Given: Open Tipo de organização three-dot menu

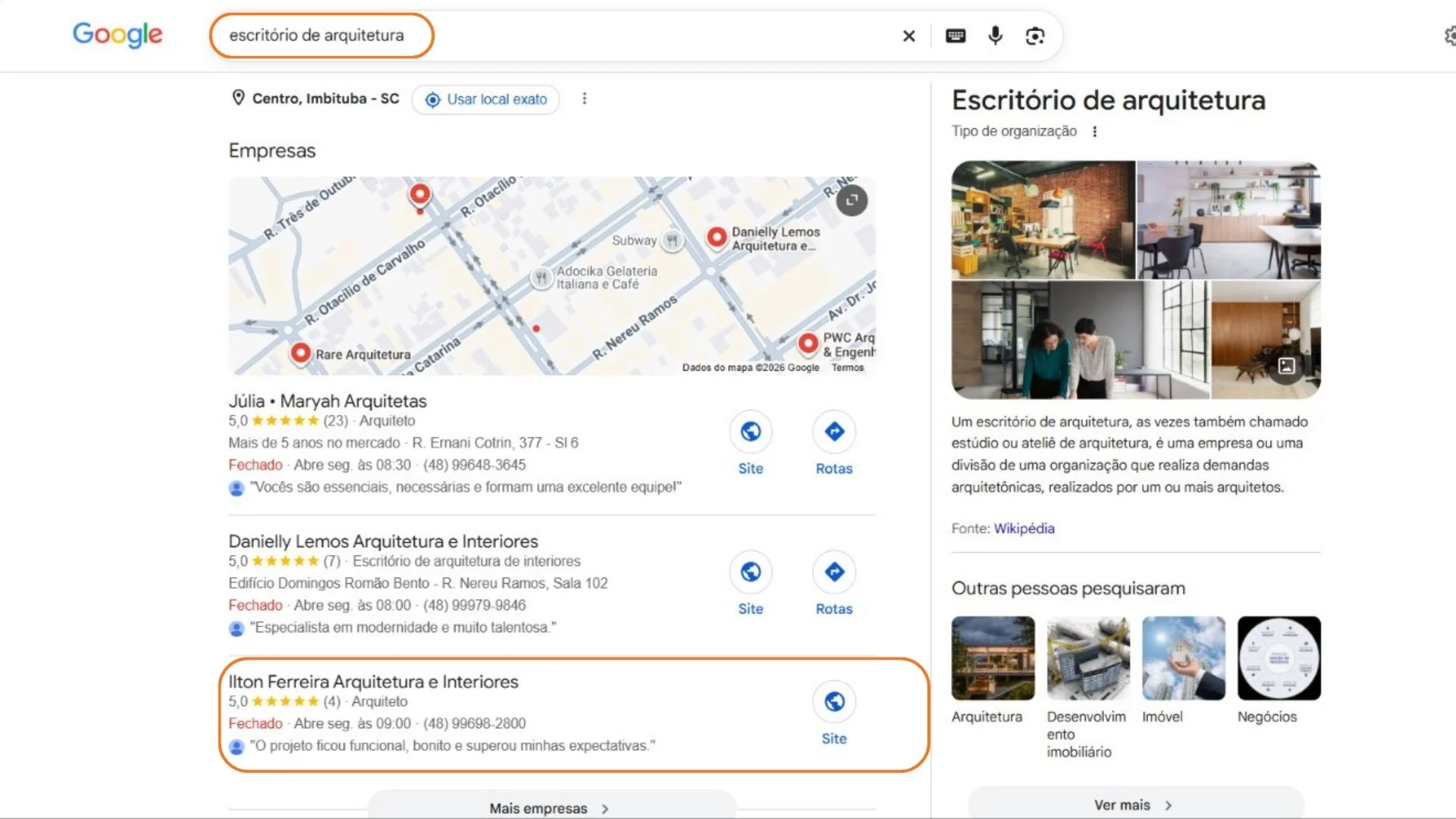Looking at the screenshot, I should pos(1094,131).
